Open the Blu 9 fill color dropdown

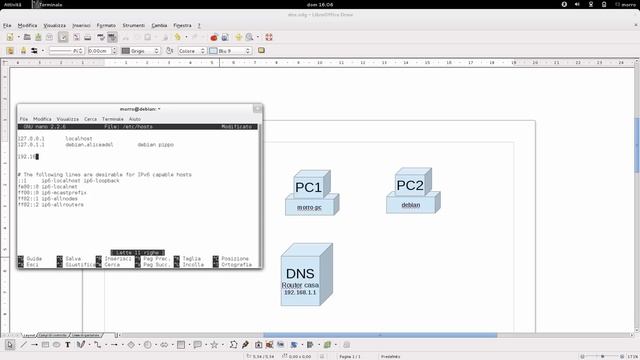230,51
